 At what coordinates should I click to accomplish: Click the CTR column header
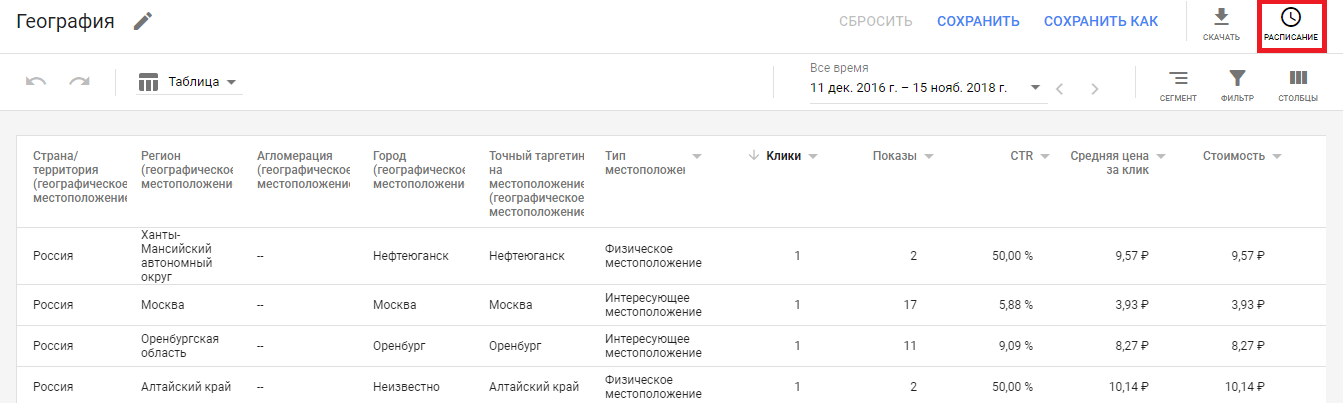[x=1021, y=155]
